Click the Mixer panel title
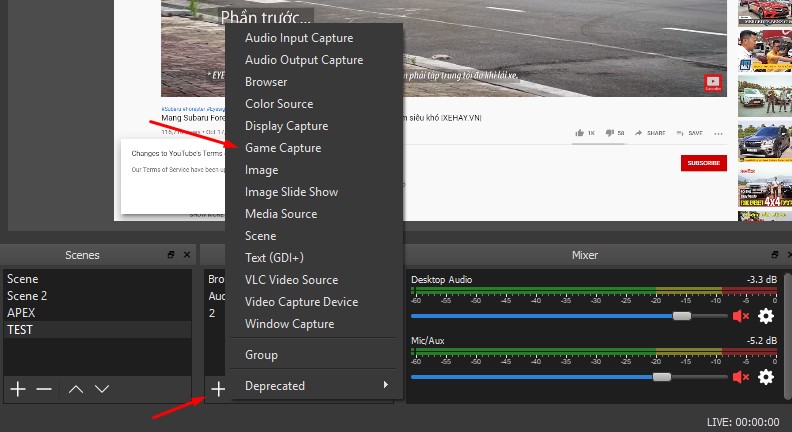Screen dimensions: 792x432 (x=585, y=255)
